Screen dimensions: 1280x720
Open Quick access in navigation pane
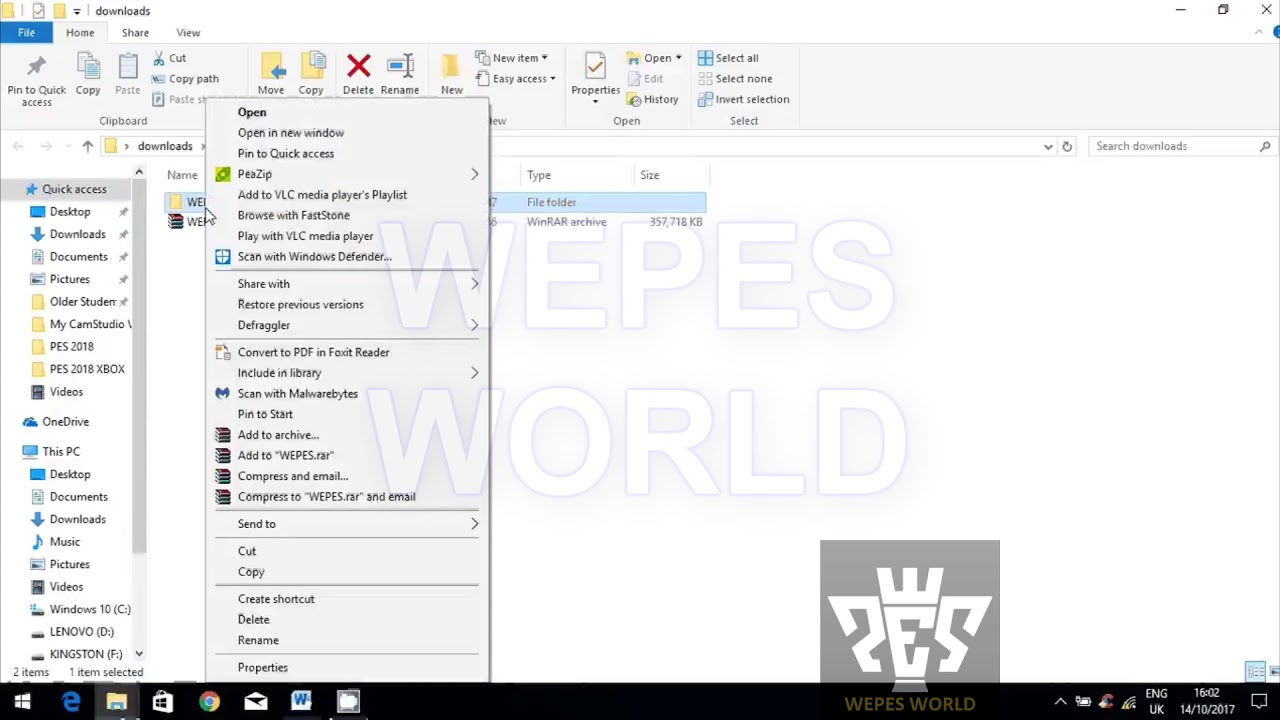coord(74,189)
